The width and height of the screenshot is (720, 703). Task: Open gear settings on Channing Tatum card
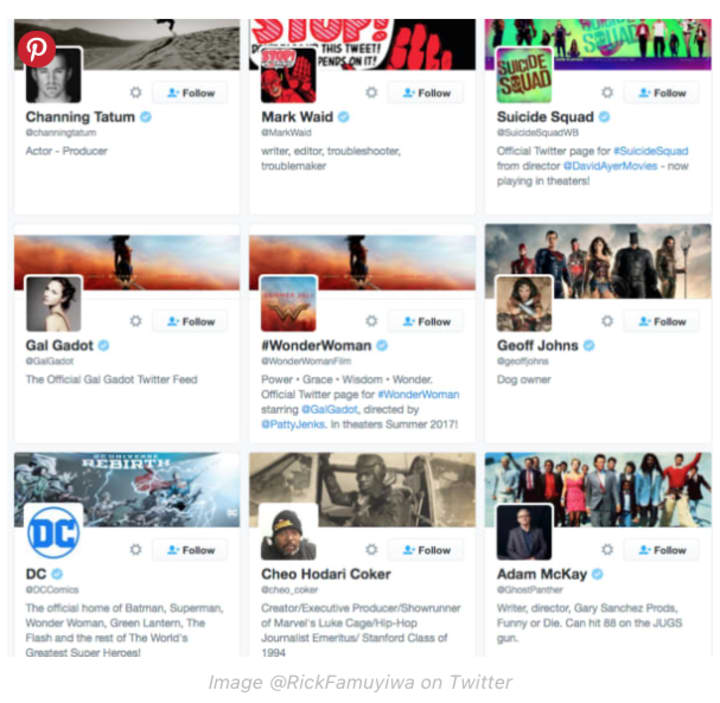(x=136, y=92)
